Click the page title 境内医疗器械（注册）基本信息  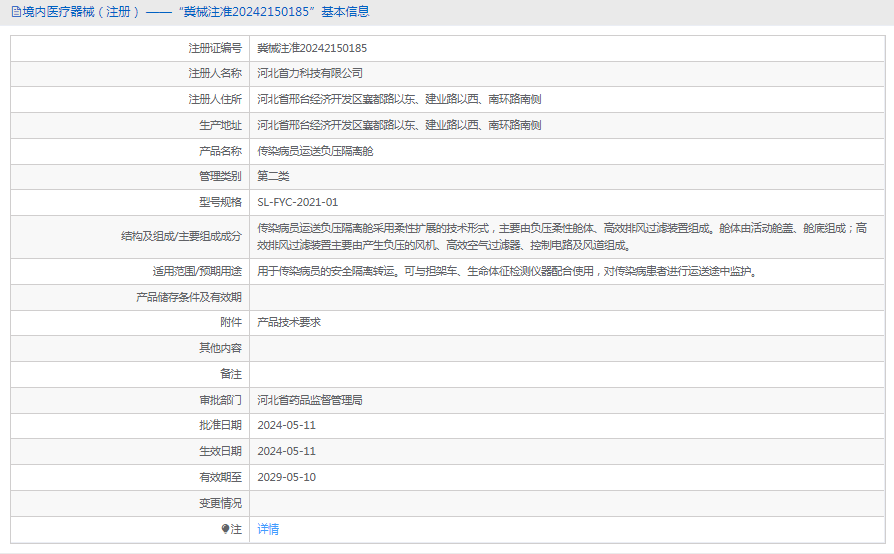tap(196, 12)
